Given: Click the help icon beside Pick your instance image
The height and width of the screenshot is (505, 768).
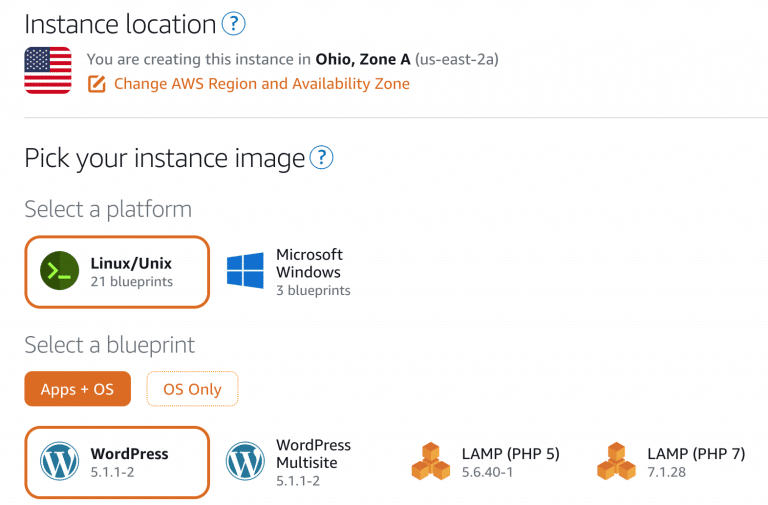Looking at the screenshot, I should tap(321, 158).
